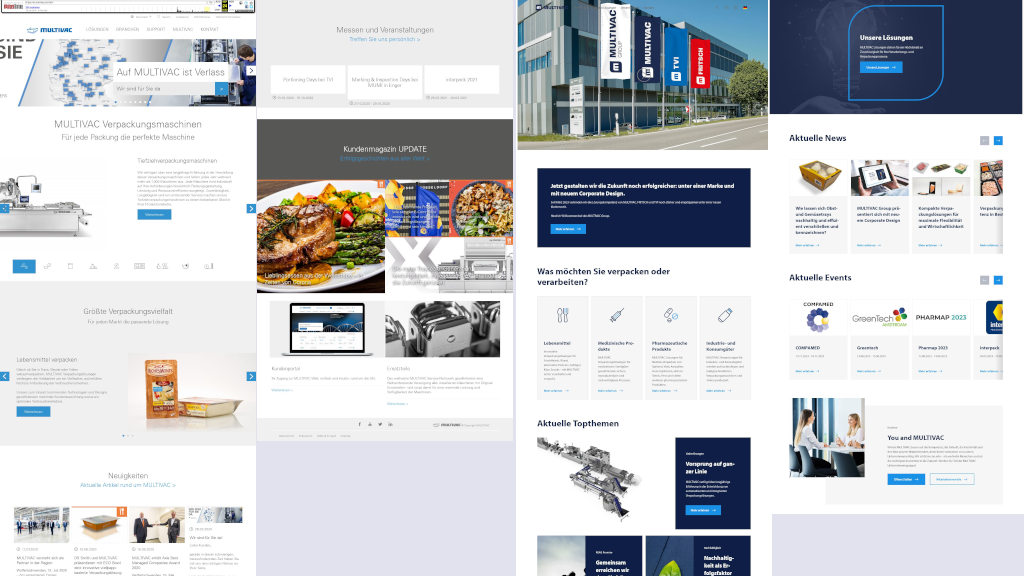Click the previous arrow beside Aktuelle Events
Image resolution: width=1024 pixels, height=576 pixels.
[x=984, y=280]
